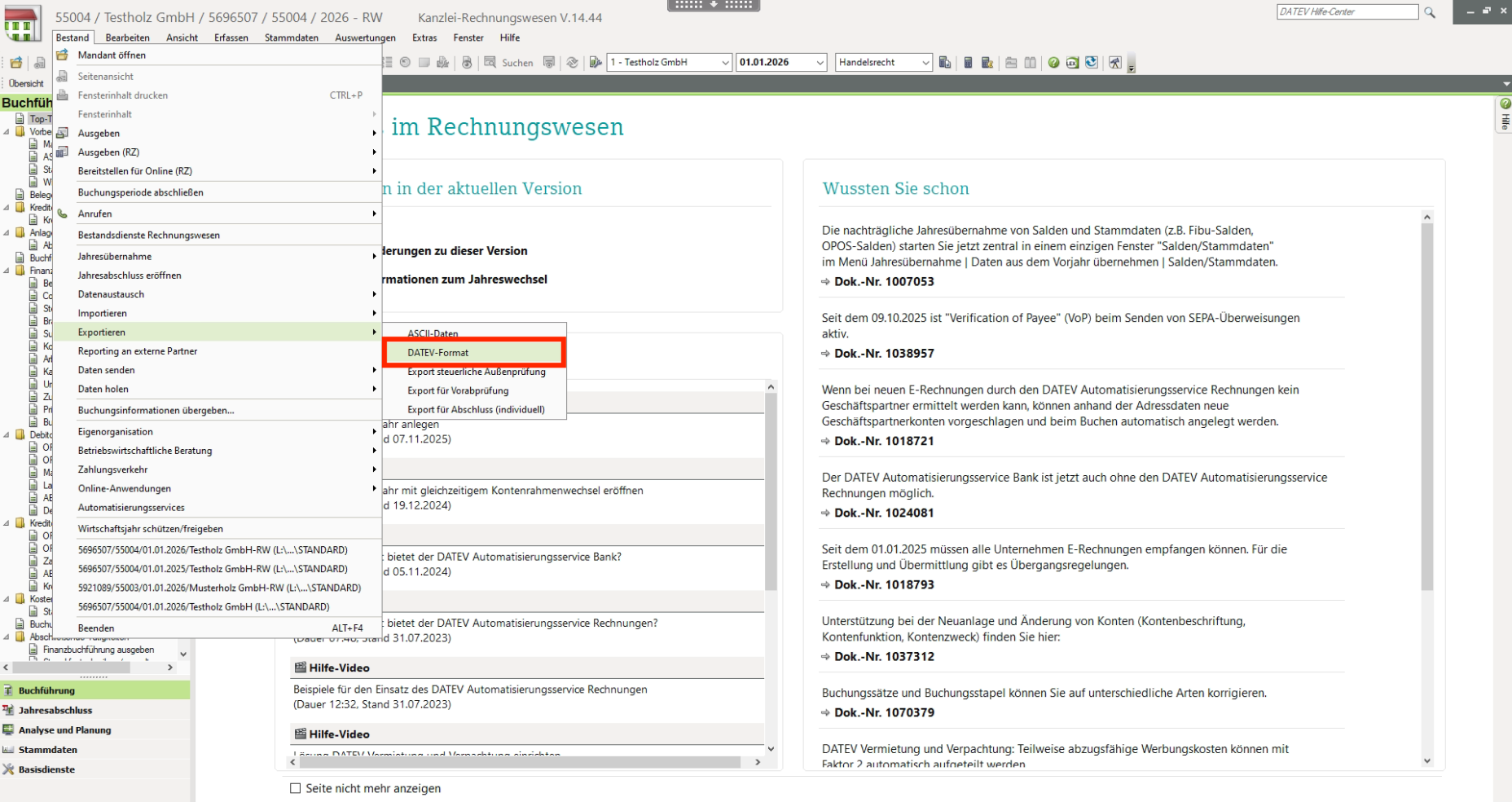Choose Wirtschaftsjahr schützen/freigeben
This screenshot has width=1512, height=802.
click(218, 528)
